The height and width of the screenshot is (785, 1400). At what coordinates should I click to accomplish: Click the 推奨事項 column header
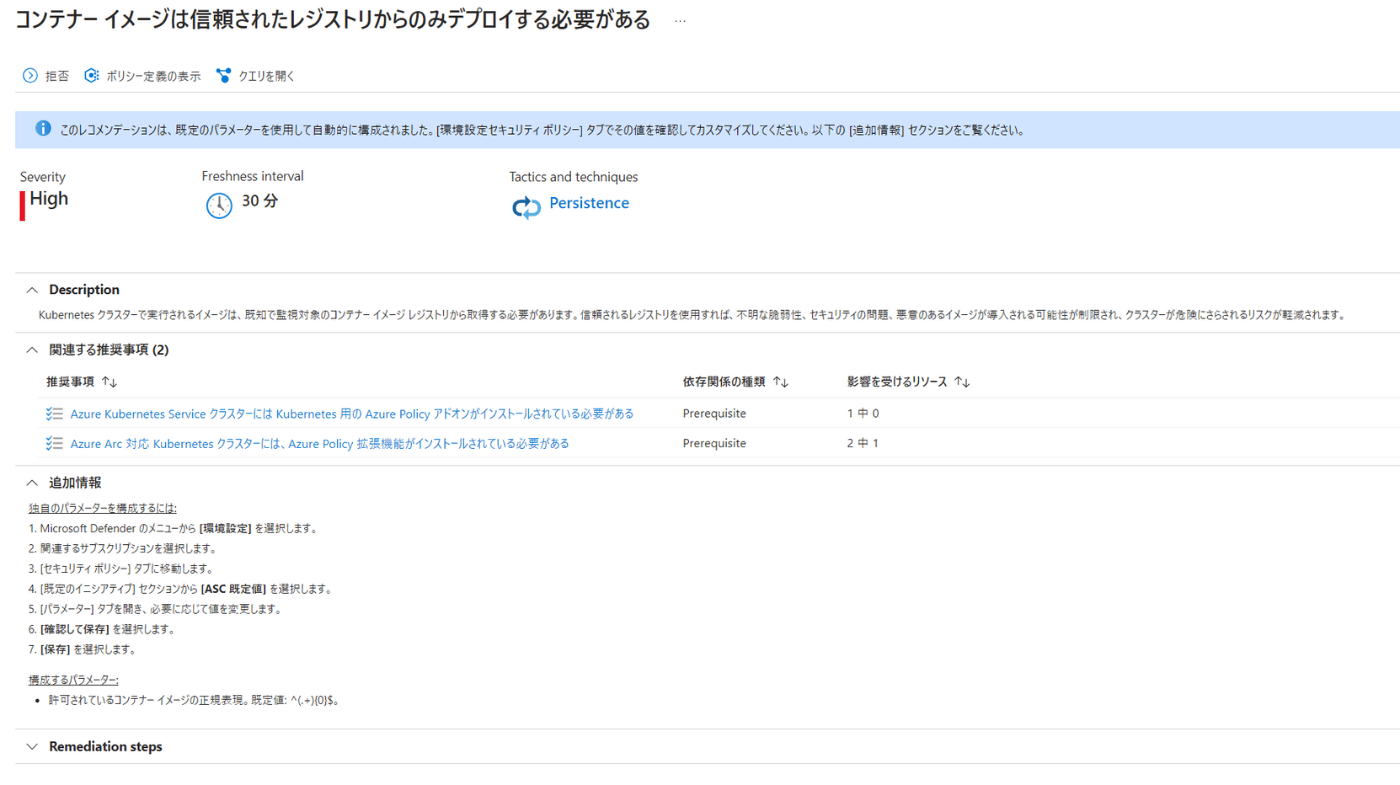pos(71,382)
